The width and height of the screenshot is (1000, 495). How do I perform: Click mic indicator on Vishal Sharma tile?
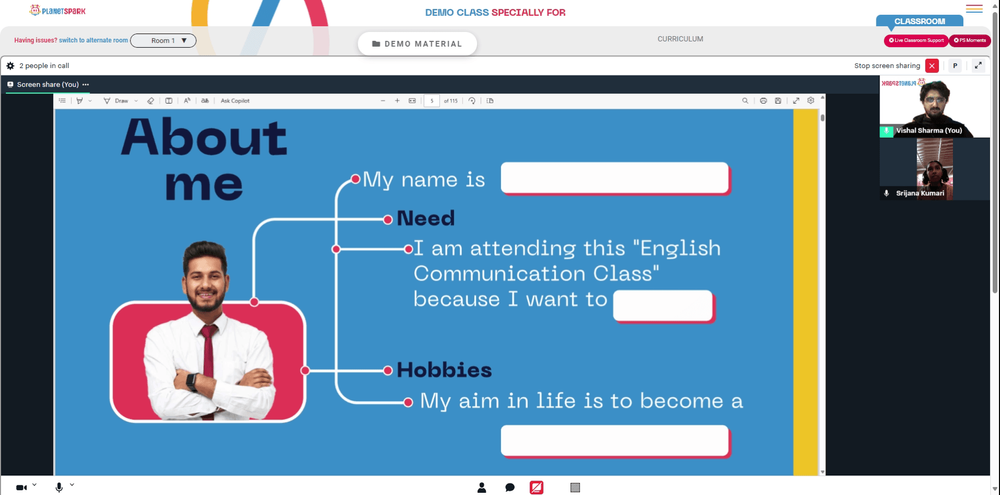point(886,131)
